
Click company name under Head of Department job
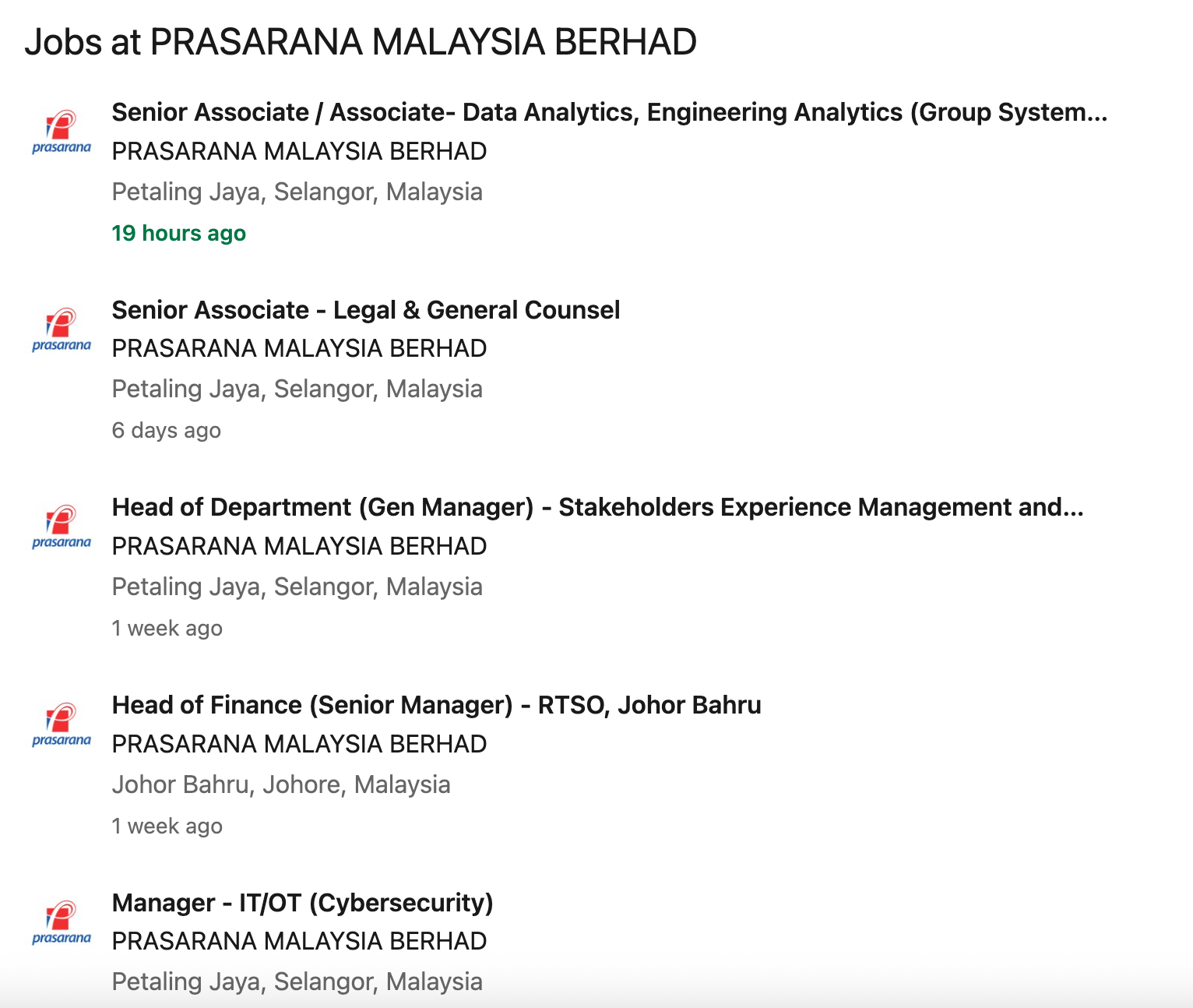(x=299, y=546)
